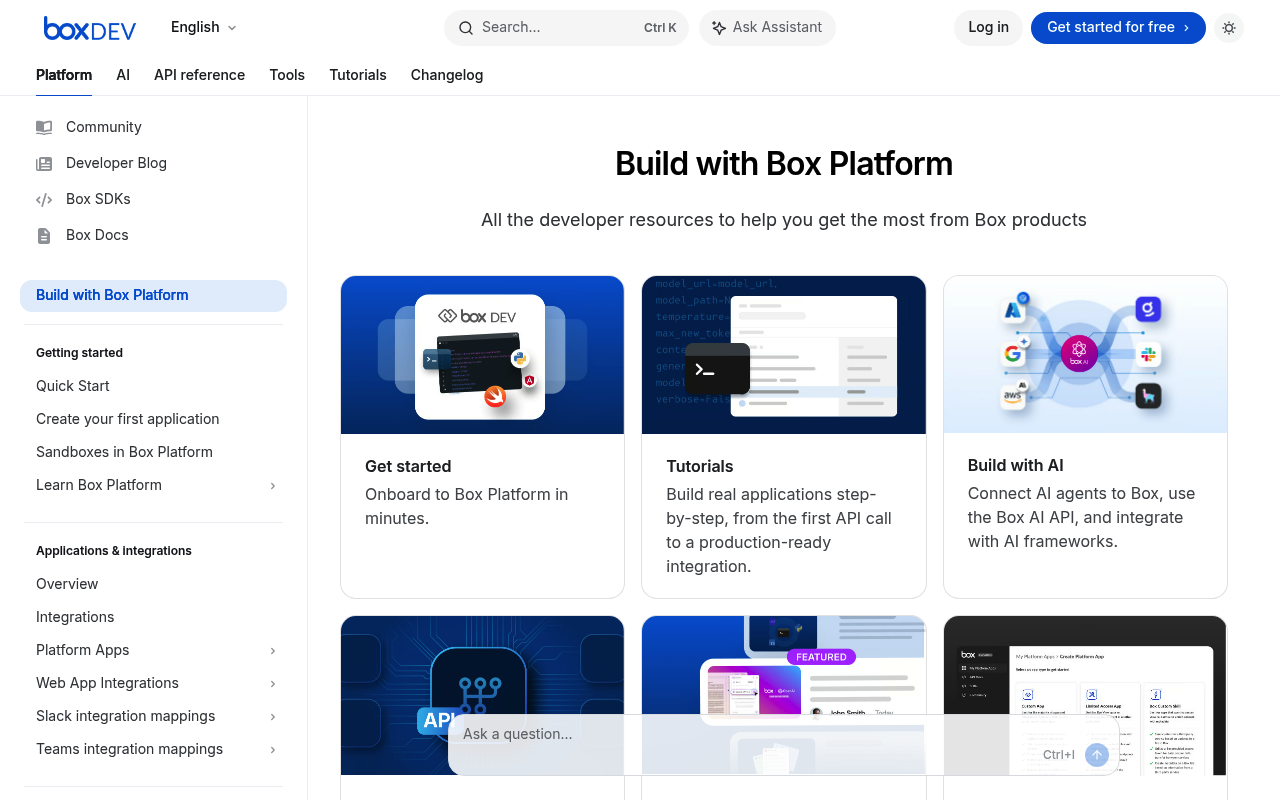Image resolution: width=1280 pixels, height=800 pixels.
Task: Click the Developer Blog newspaper icon
Action: [x=44, y=163]
